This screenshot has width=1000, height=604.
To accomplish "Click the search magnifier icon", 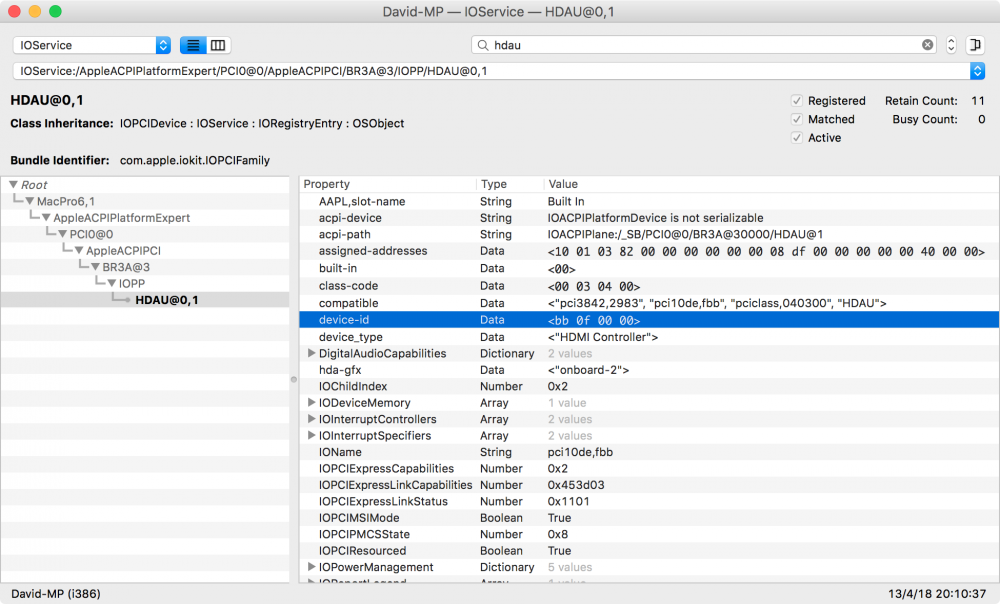I will (483, 45).
